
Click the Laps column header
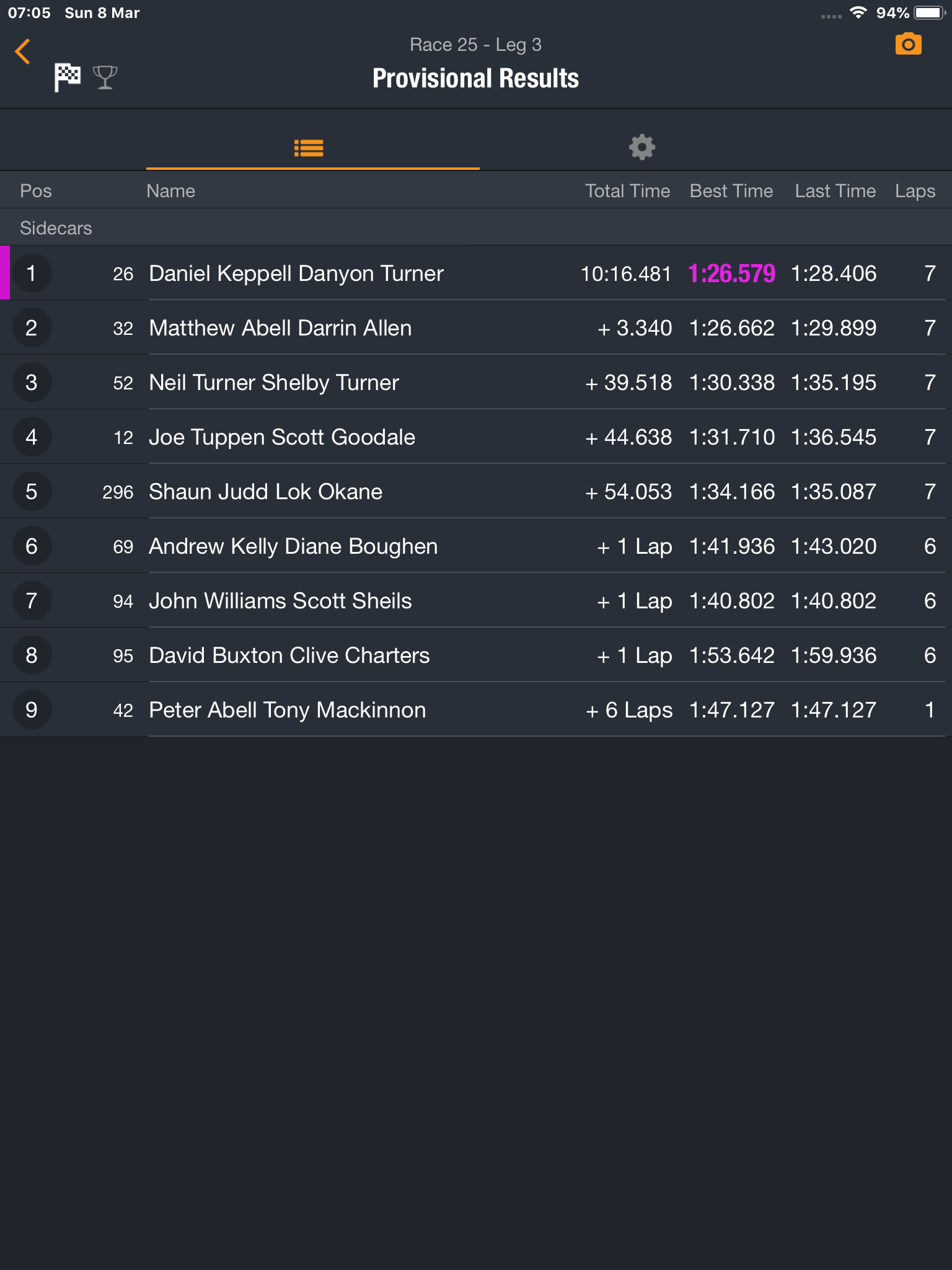[915, 190]
